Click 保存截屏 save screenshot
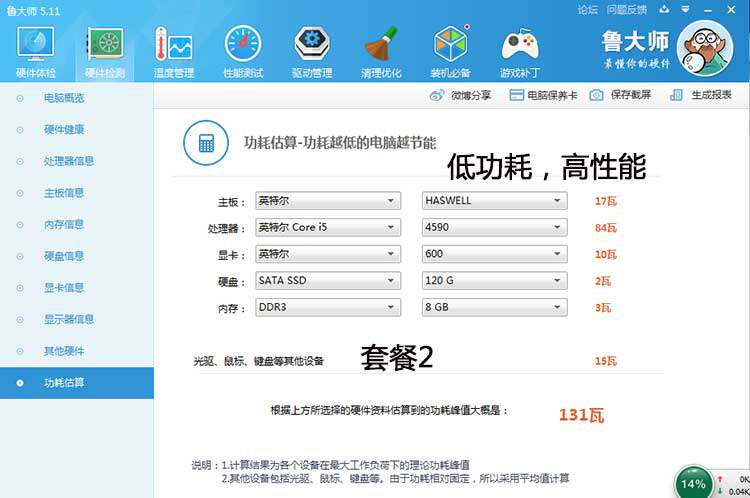The width and height of the screenshot is (750, 498). pyautogui.click(x=630, y=95)
